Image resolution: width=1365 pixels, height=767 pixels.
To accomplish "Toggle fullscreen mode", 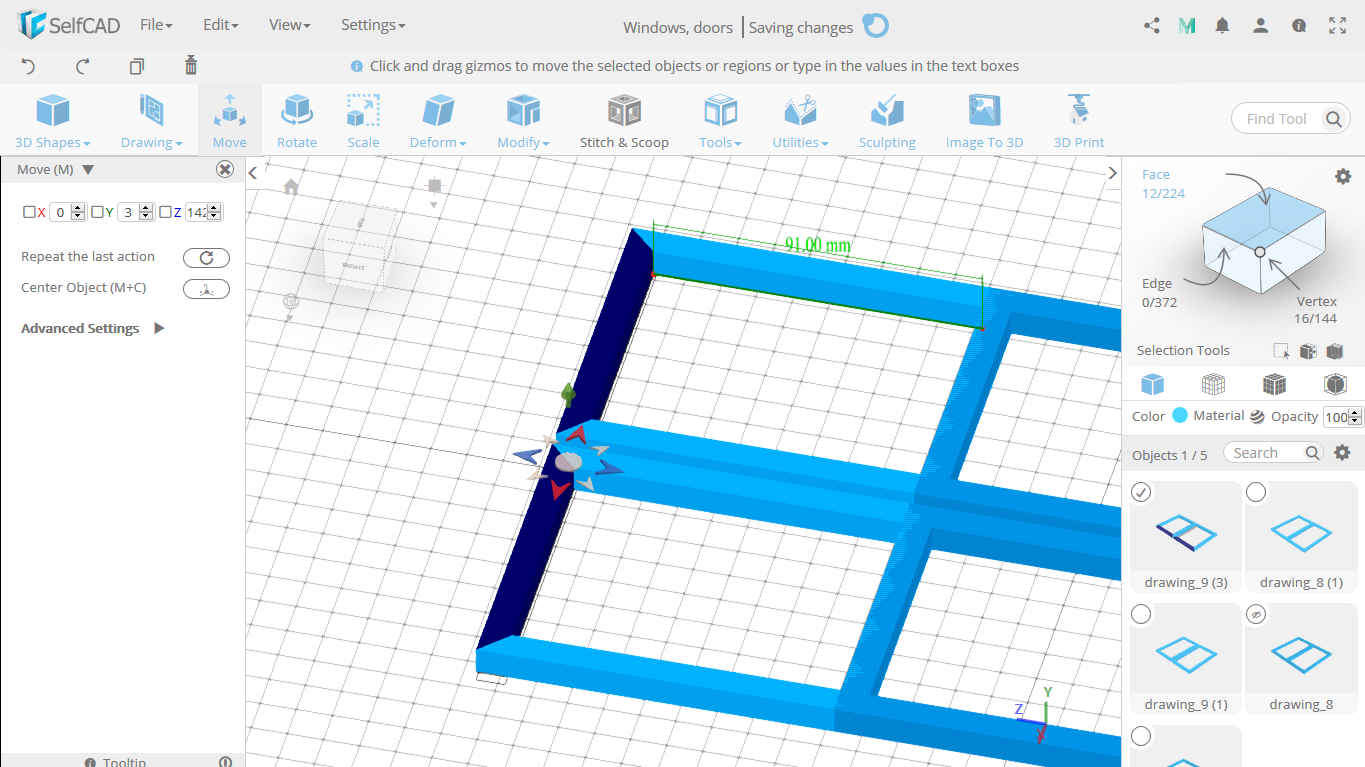I will point(1338,26).
